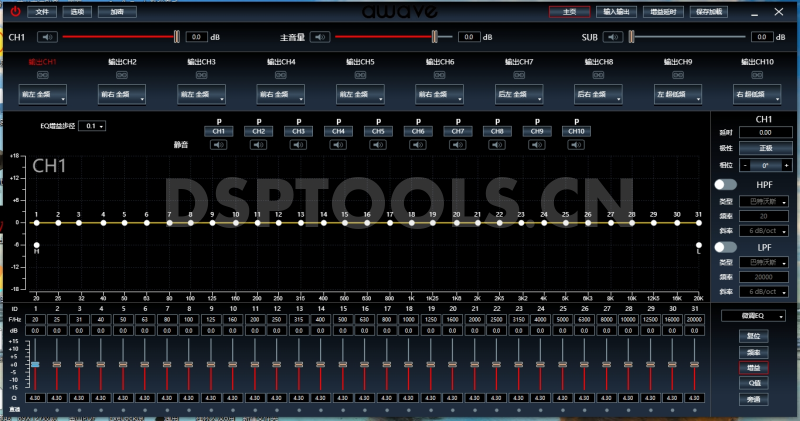Select the 直通 dot under band 1
This screenshot has width=800, height=421.
[x=35, y=410]
